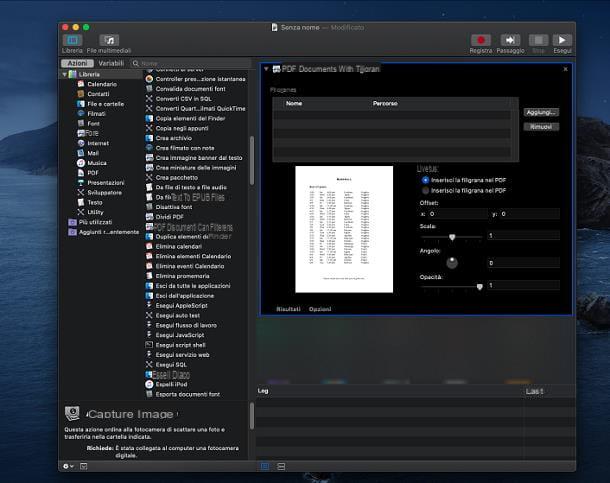This screenshot has width=610, height=483.
Task: Select the Internet category icon
Action: [81, 143]
